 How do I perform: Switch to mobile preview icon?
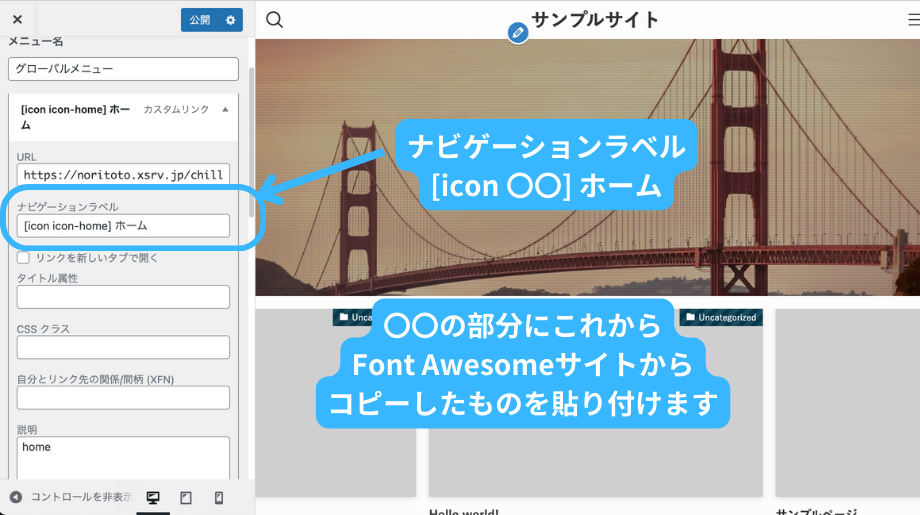click(x=219, y=498)
